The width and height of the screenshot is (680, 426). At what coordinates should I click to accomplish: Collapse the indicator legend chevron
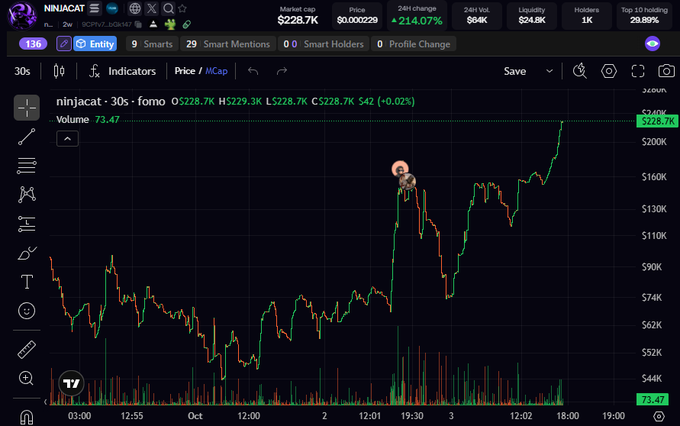(x=68, y=139)
